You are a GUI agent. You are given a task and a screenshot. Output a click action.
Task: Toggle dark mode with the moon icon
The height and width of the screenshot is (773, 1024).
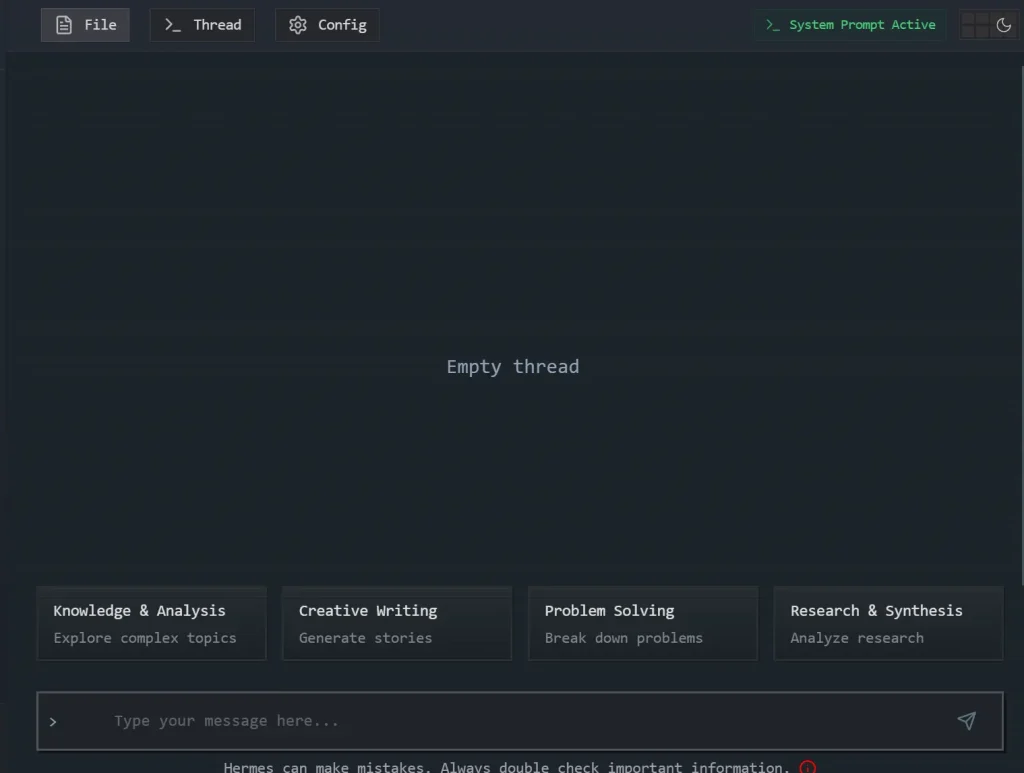coord(1004,24)
